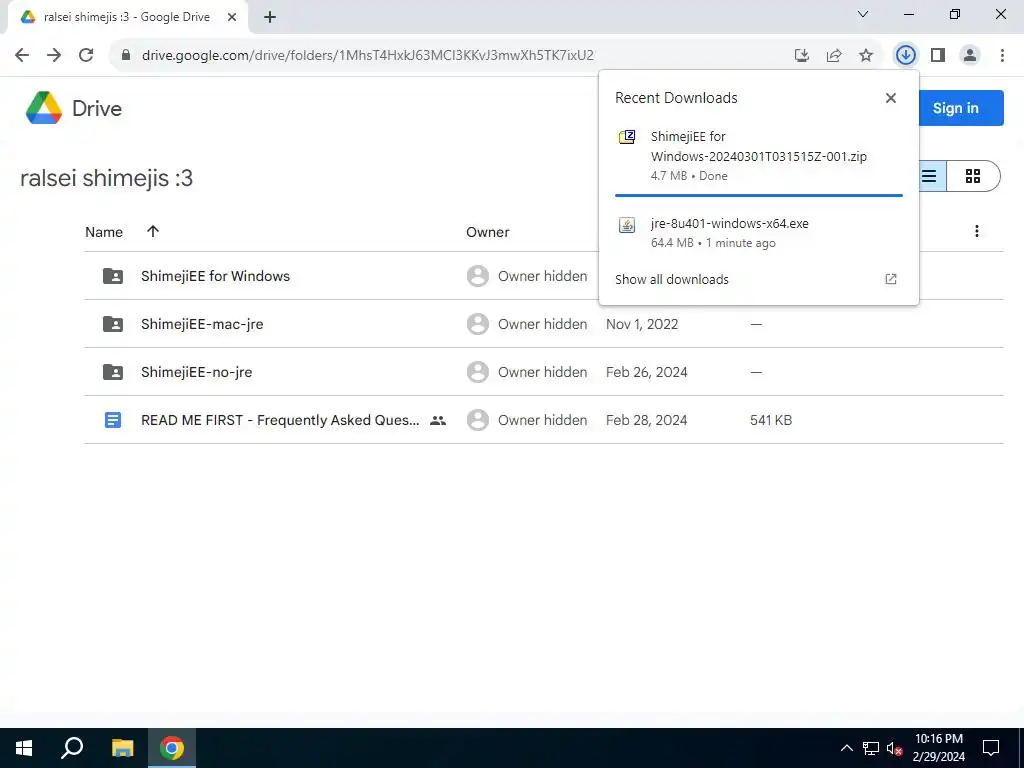Click the tab search chevron

(863, 14)
